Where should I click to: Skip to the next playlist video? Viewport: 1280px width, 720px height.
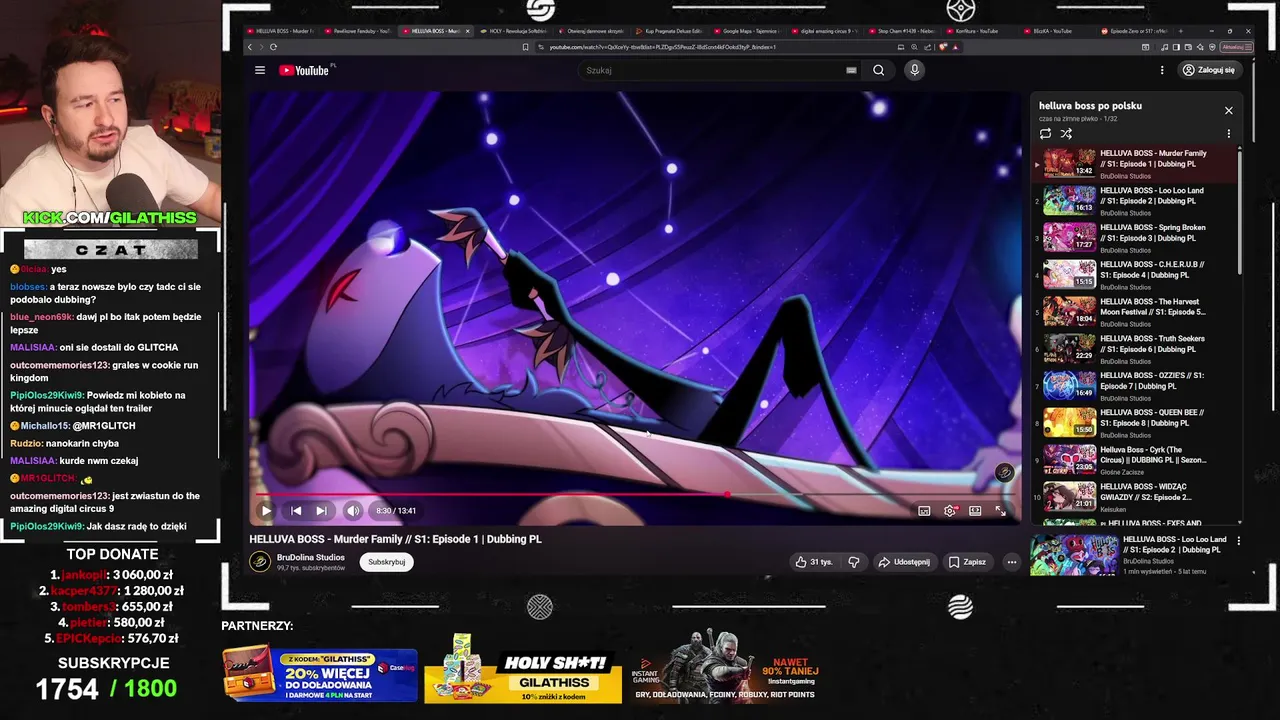tap(321, 511)
